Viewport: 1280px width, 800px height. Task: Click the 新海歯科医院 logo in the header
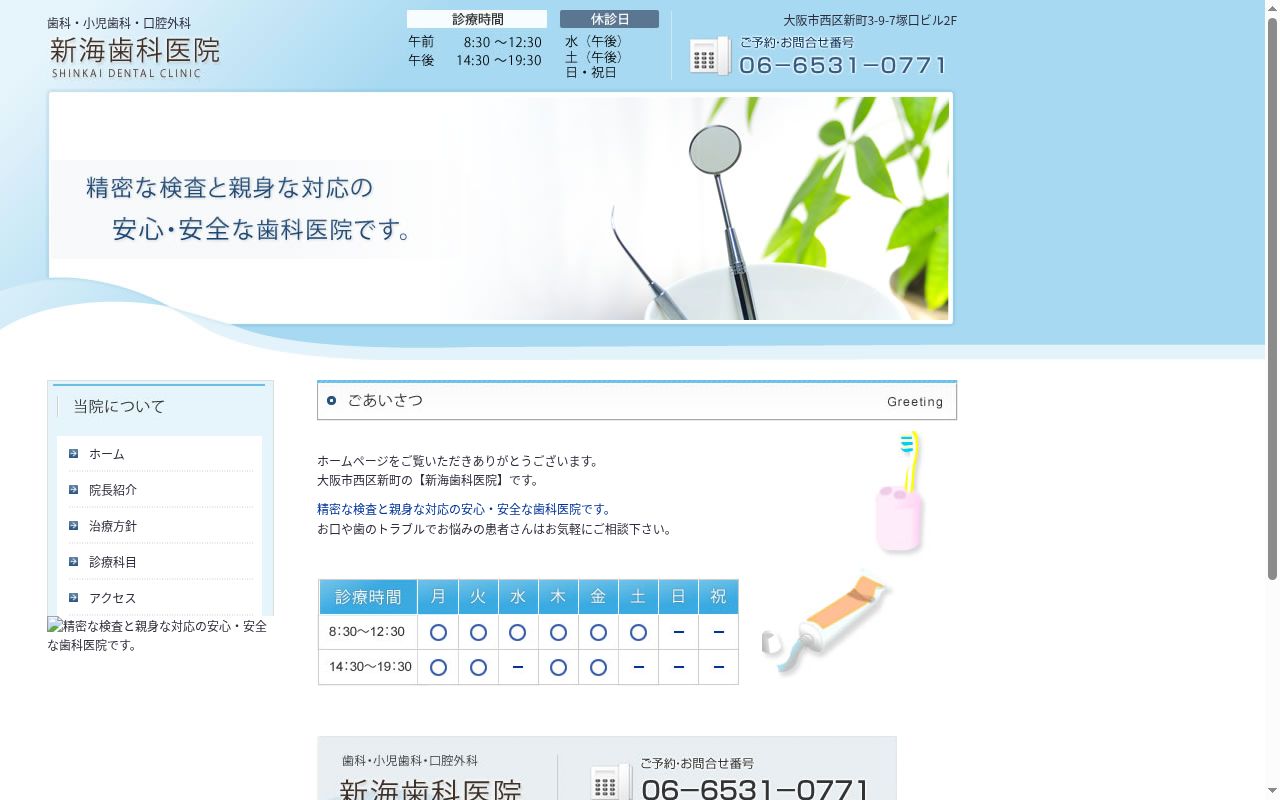(x=134, y=48)
